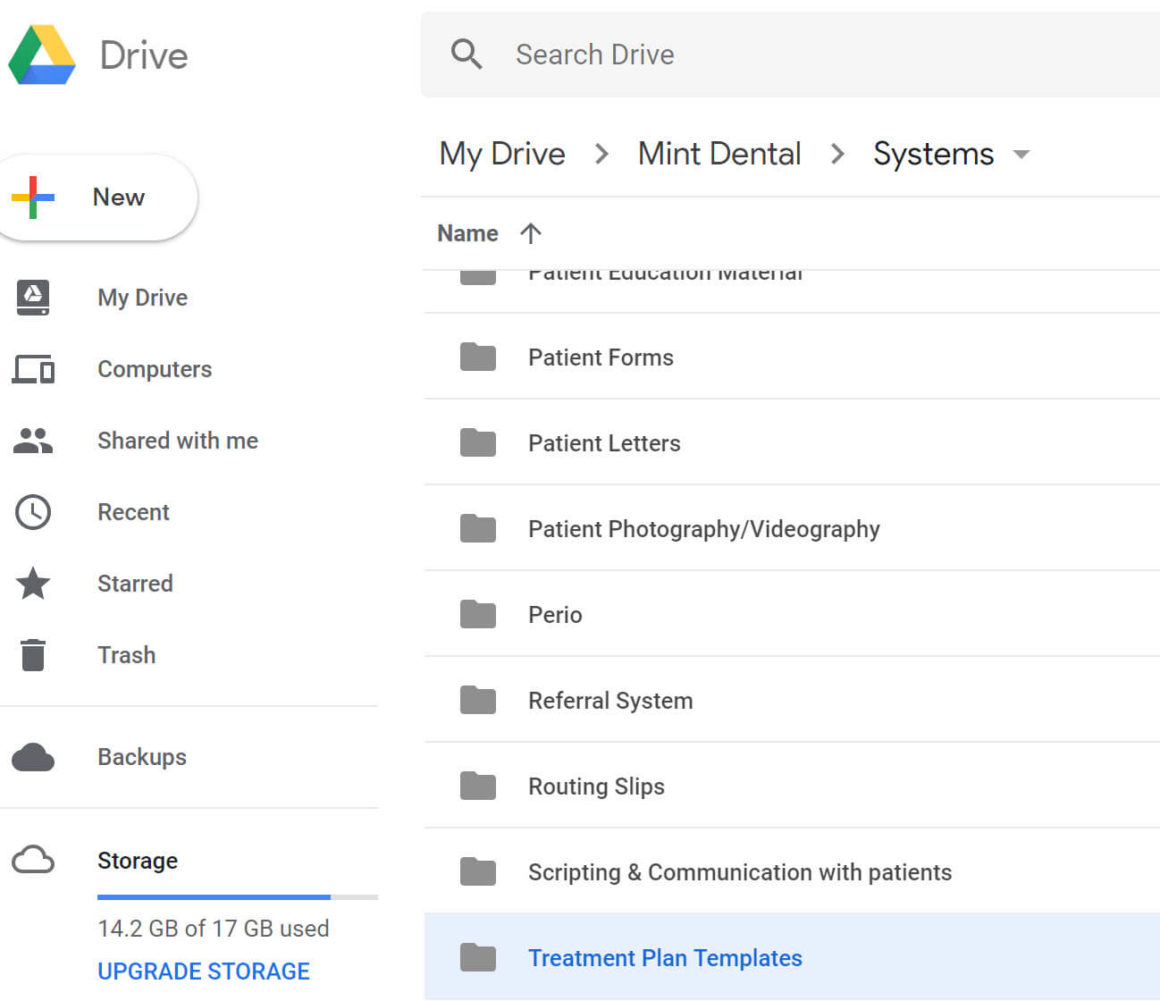
Task: Open the search magnifier icon
Action: pos(467,54)
